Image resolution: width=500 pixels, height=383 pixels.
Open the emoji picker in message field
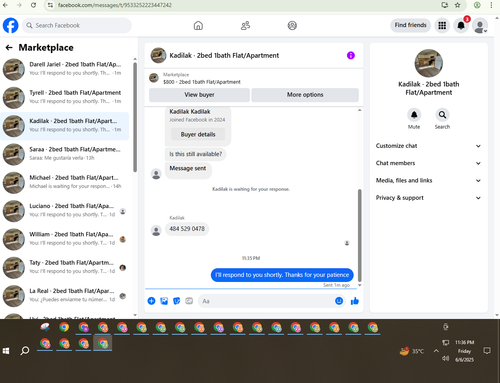point(339,301)
